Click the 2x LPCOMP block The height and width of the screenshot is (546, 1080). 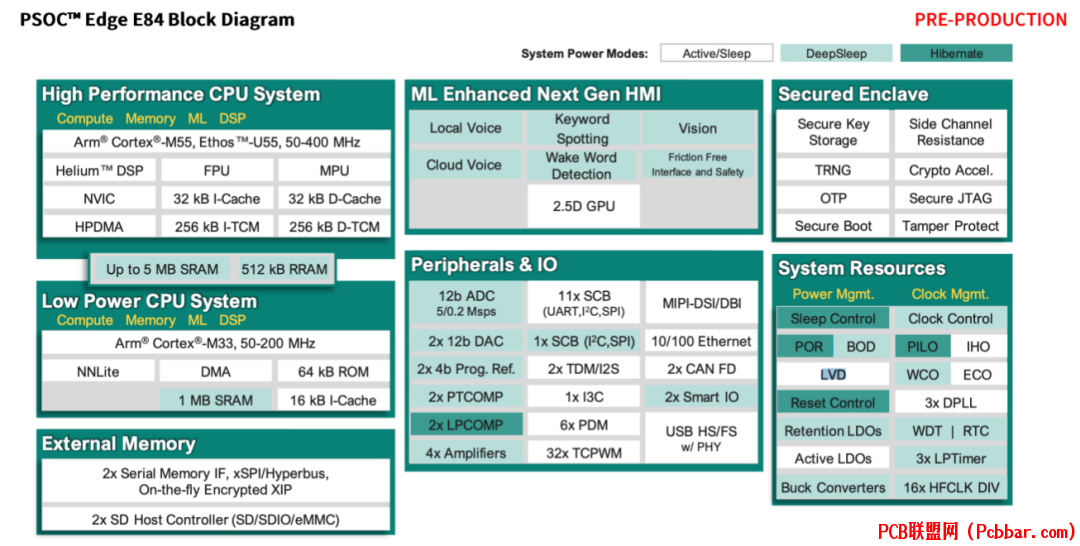coord(466,425)
